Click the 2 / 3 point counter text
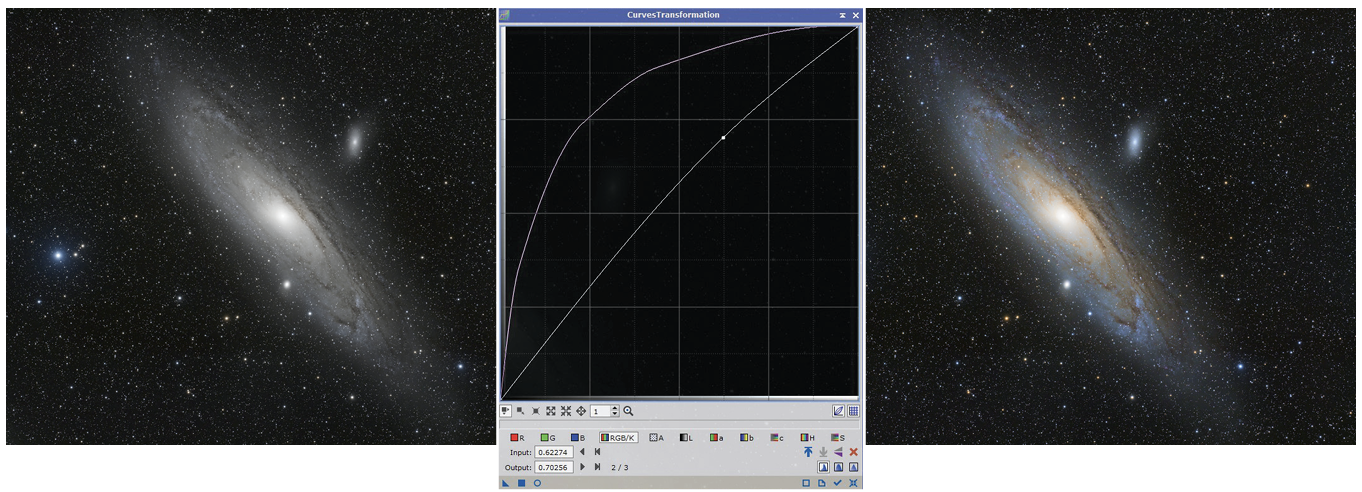1362x492 pixels. [620, 467]
